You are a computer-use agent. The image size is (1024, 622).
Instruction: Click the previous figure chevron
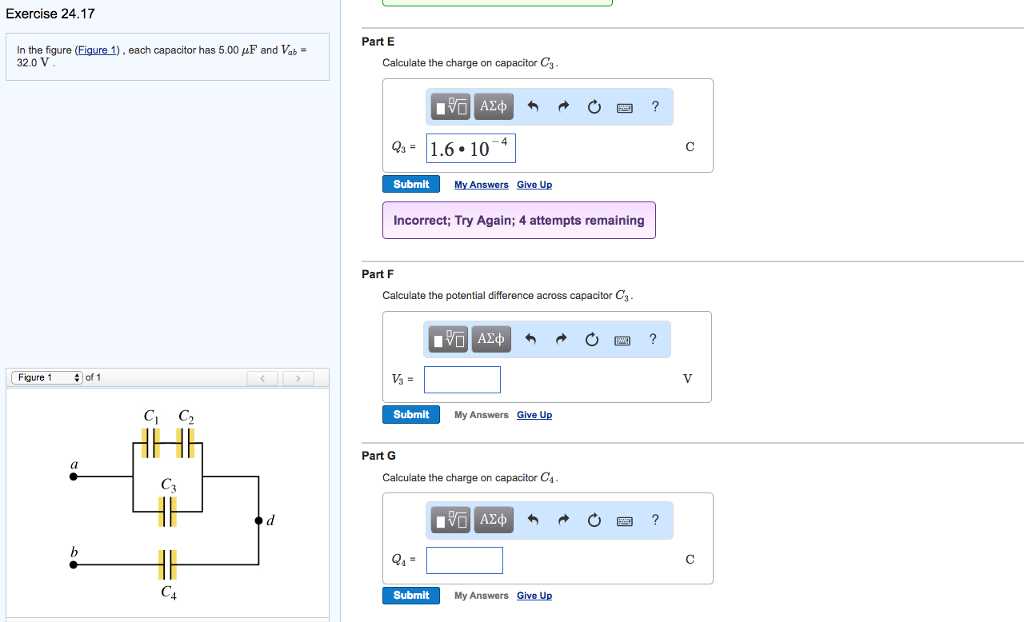262,378
